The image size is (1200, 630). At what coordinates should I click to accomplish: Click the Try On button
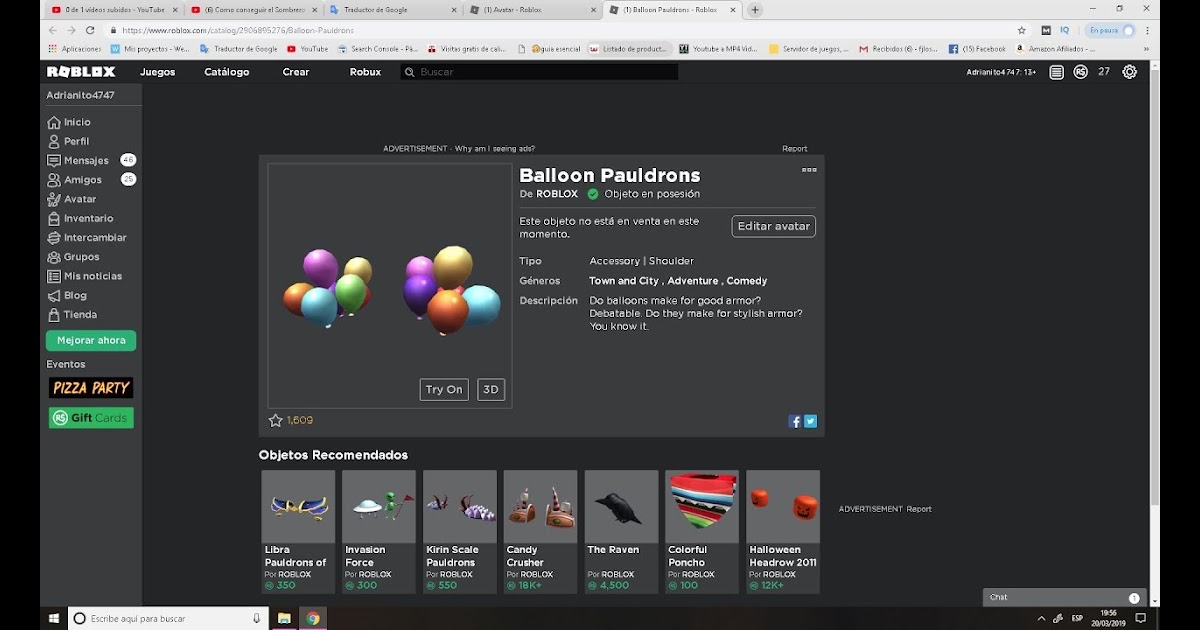coord(444,389)
